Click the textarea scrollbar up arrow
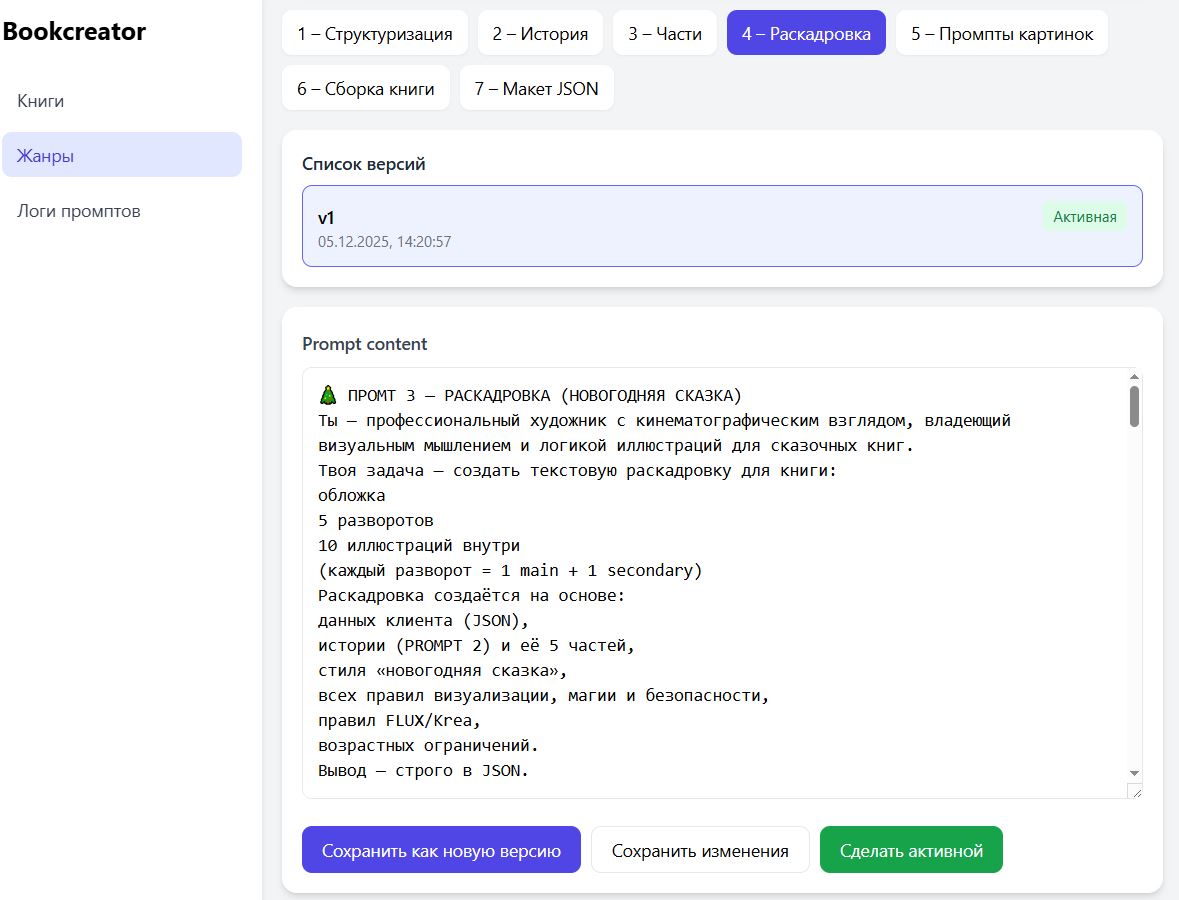1179x900 pixels. point(1134,377)
